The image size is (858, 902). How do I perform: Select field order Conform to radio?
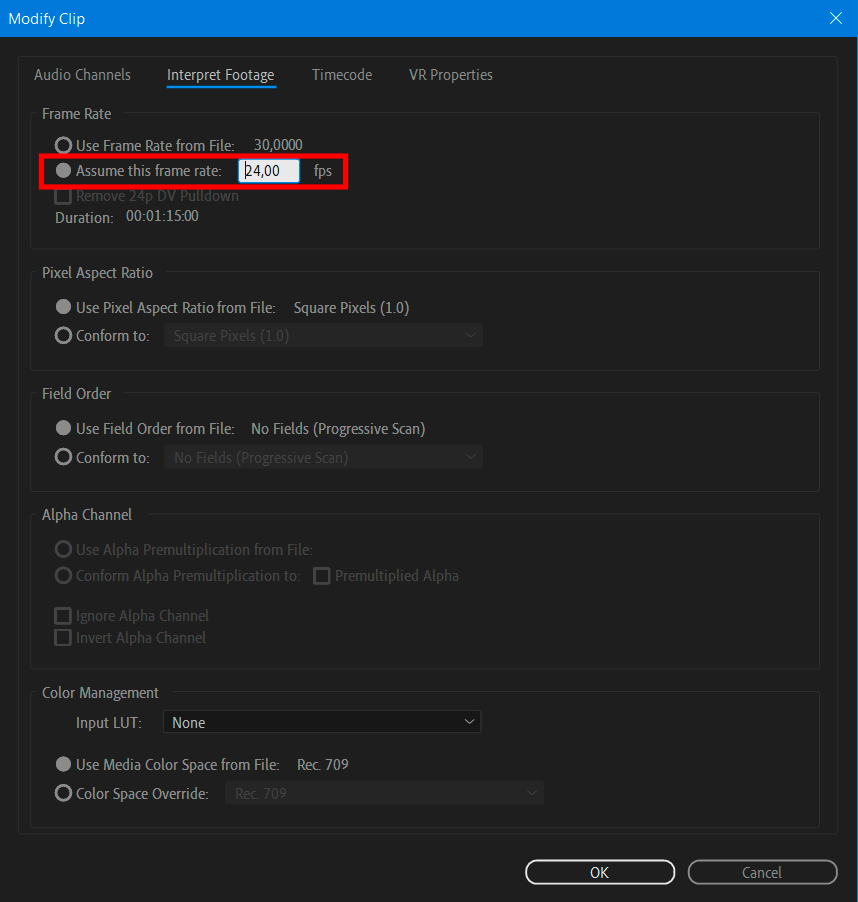point(63,457)
